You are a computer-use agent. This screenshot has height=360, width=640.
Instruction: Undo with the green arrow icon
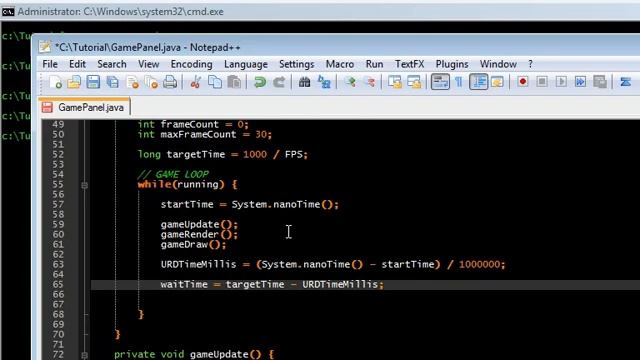click(260, 82)
